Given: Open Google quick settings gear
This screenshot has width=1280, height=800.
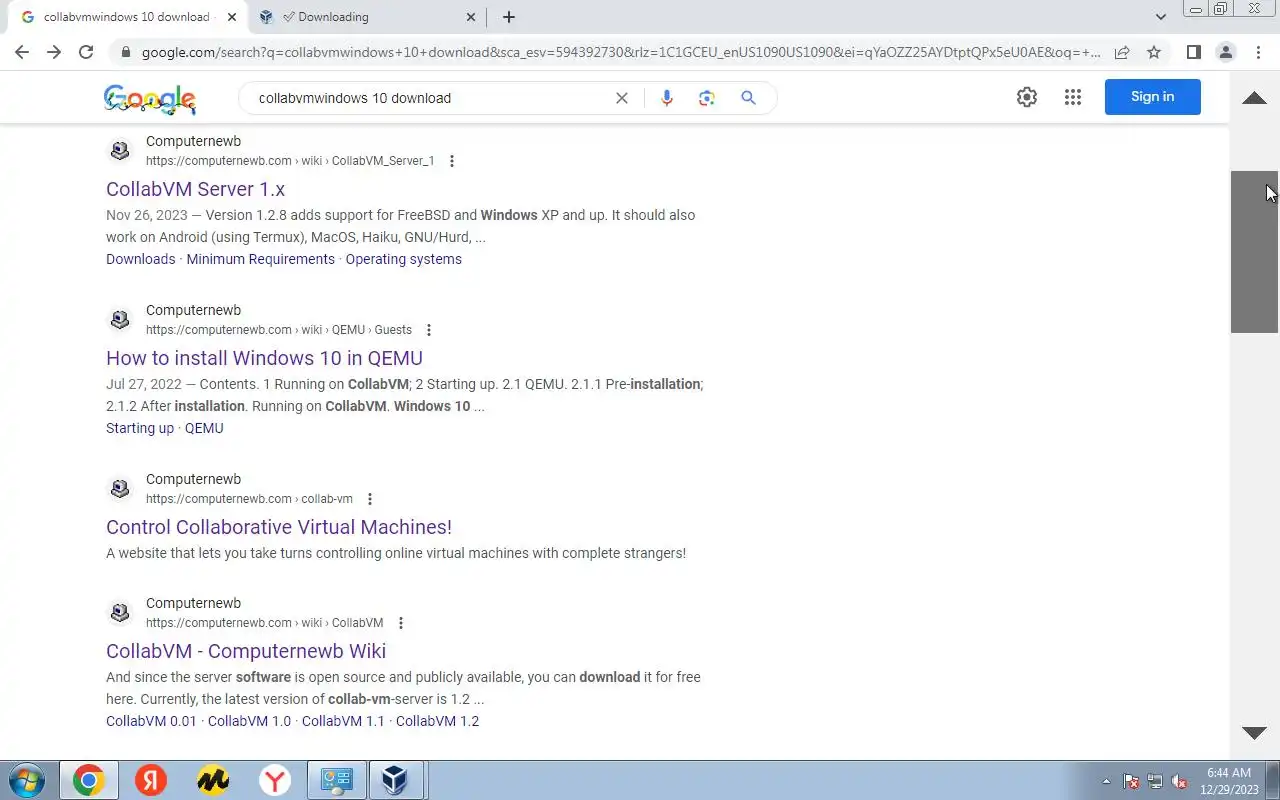Looking at the screenshot, I should [1027, 97].
